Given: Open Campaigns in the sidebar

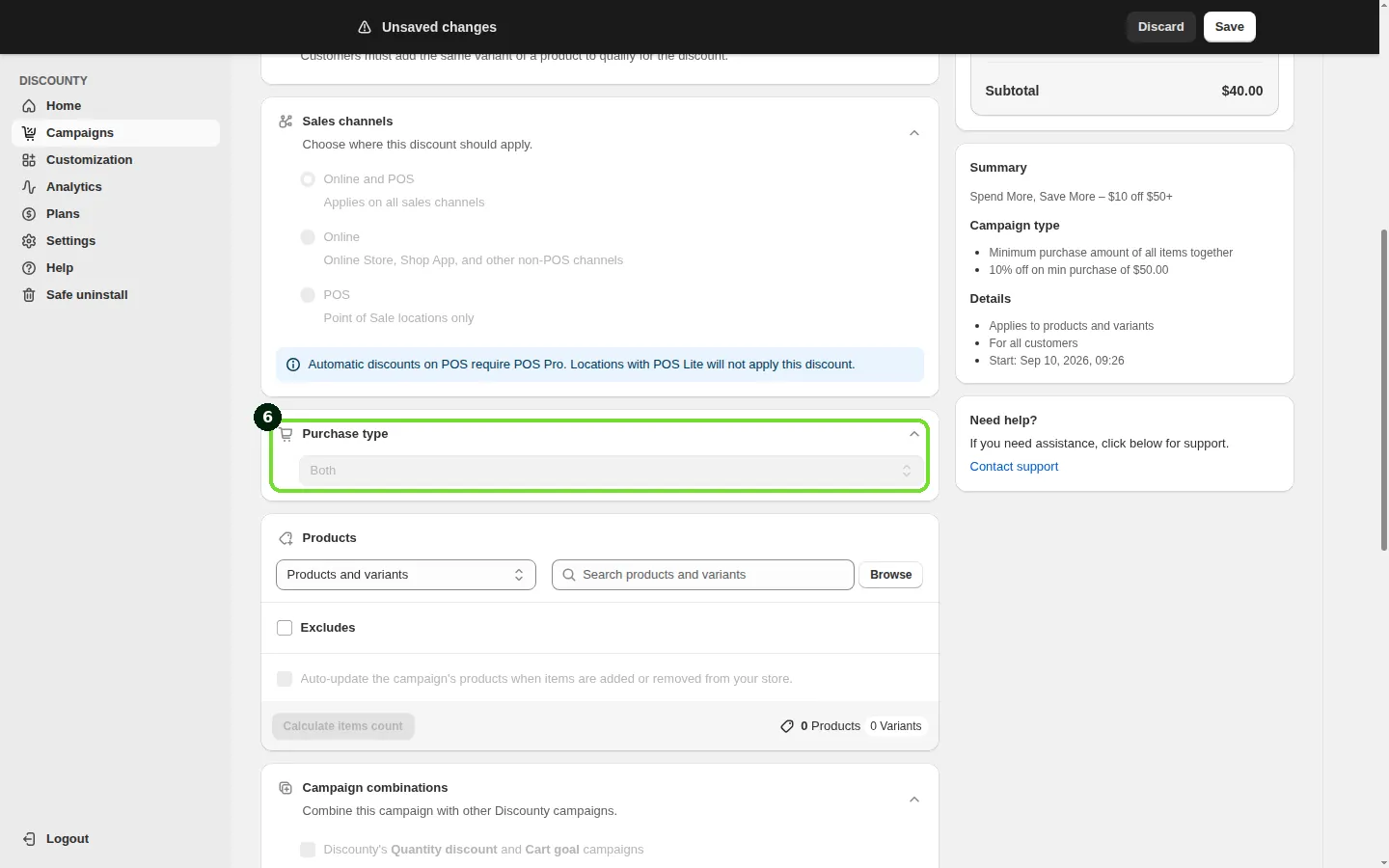Looking at the screenshot, I should point(116,133).
